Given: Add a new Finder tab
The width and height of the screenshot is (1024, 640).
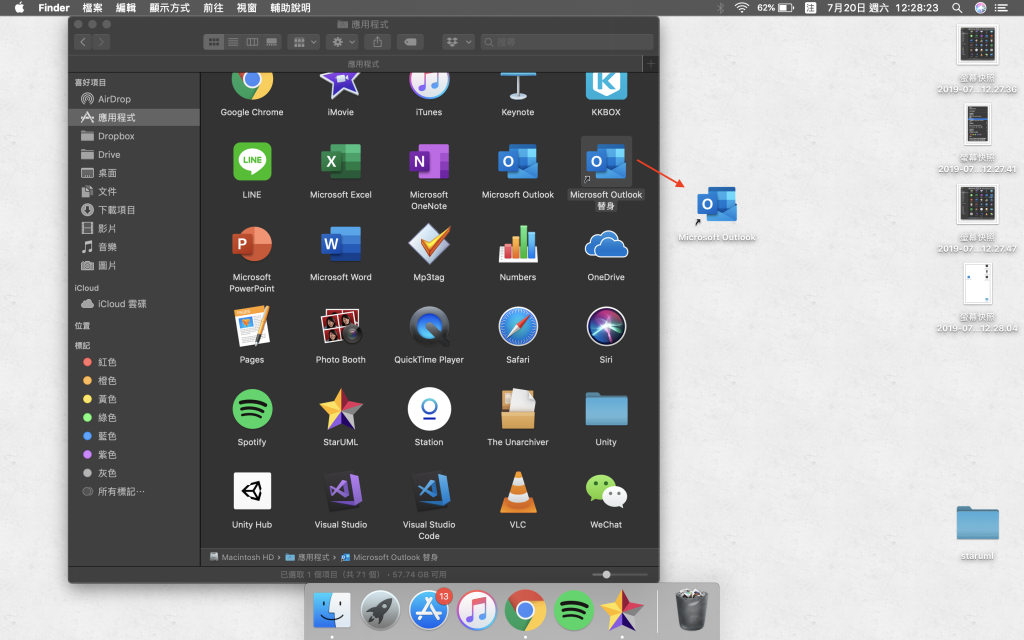Looking at the screenshot, I should pyautogui.click(x=650, y=63).
